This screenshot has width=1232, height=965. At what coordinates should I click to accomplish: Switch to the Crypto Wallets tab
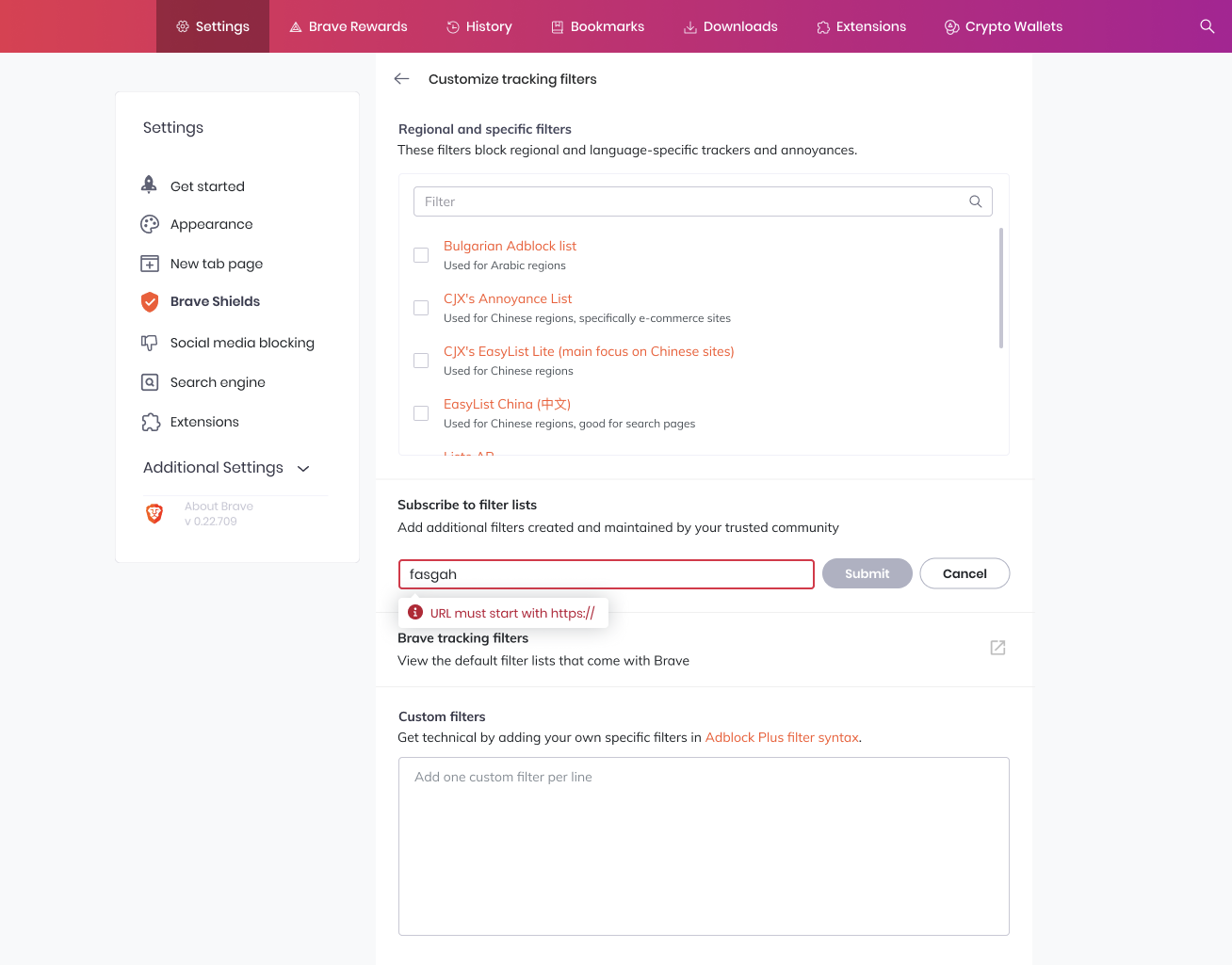click(1003, 26)
